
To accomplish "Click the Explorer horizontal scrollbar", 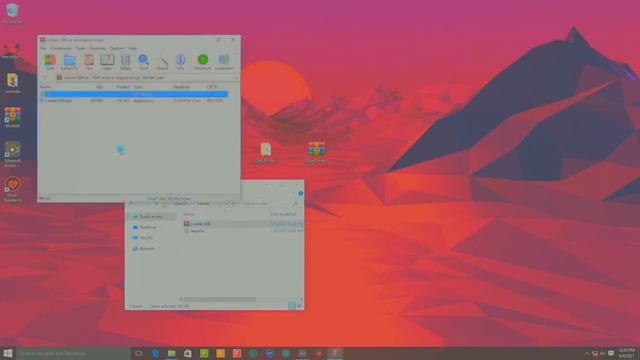I will click(x=220, y=299).
